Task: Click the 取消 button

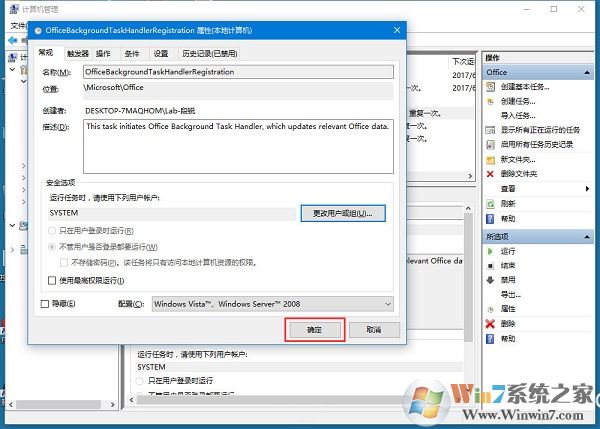Action: point(374,330)
